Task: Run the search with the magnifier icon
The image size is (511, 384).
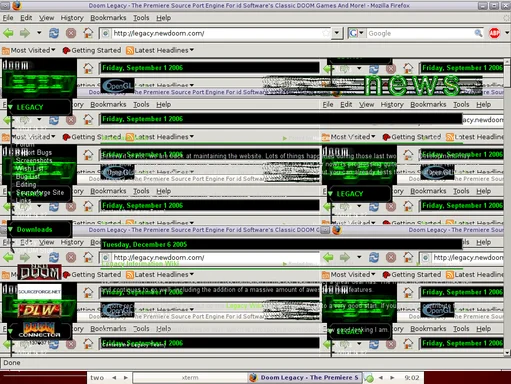Action: click(478, 33)
